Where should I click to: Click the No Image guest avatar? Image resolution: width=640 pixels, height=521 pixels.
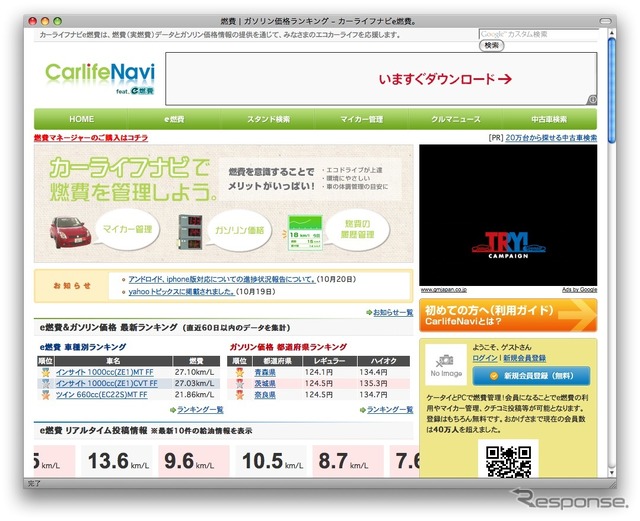[x=446, y=365]
